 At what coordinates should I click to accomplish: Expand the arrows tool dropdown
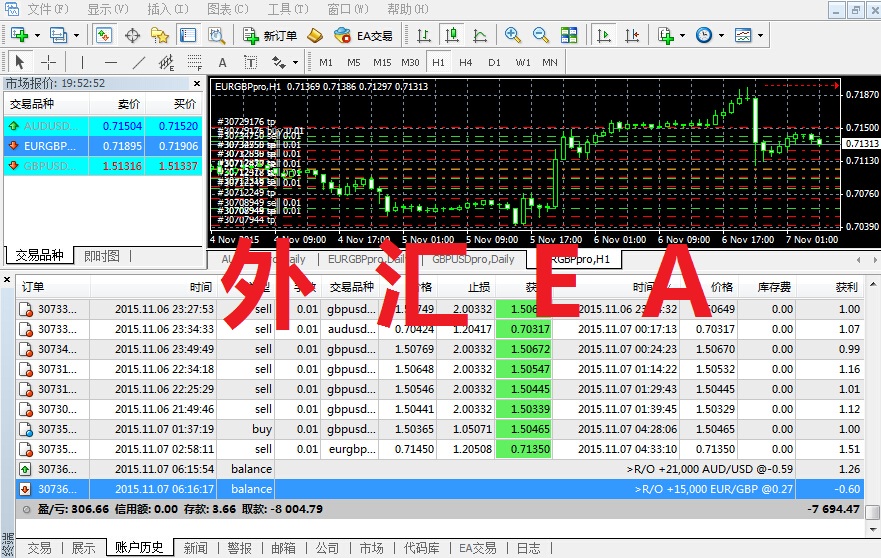tap(295, 62)
